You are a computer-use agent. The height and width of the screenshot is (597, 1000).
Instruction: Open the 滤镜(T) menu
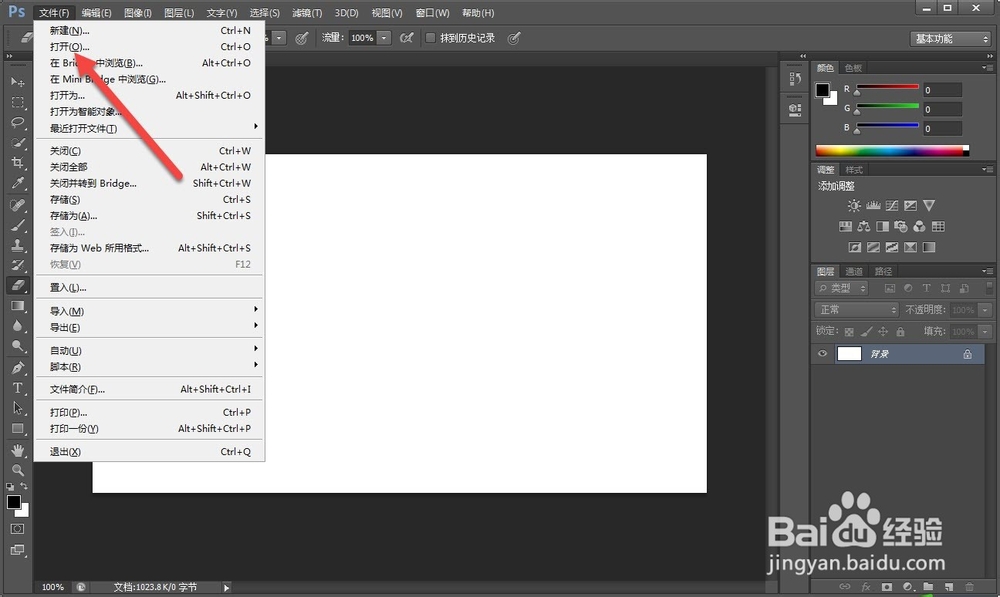[307, 13]
